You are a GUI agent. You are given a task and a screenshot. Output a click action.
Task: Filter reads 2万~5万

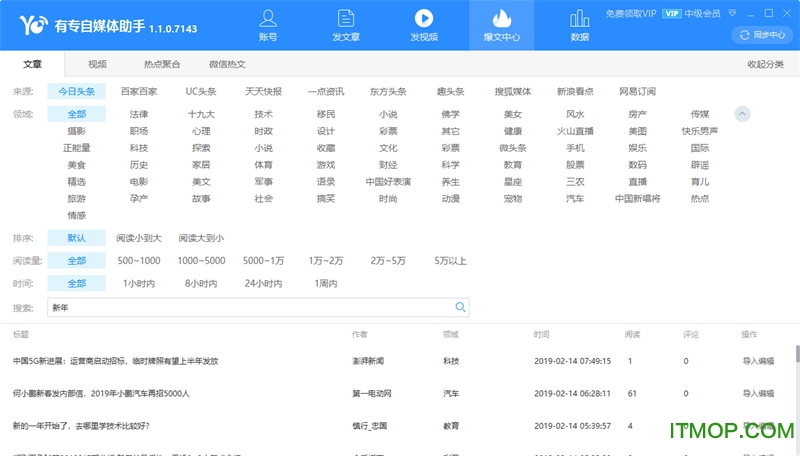pyautogui.click(x=388, y=261)
